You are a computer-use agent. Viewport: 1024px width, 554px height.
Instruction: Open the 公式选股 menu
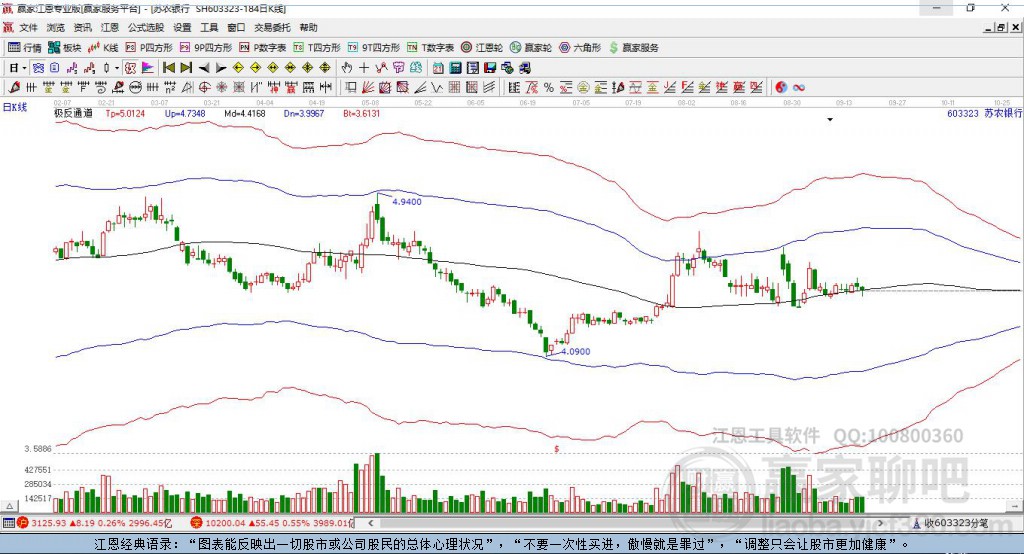(146, 27)
